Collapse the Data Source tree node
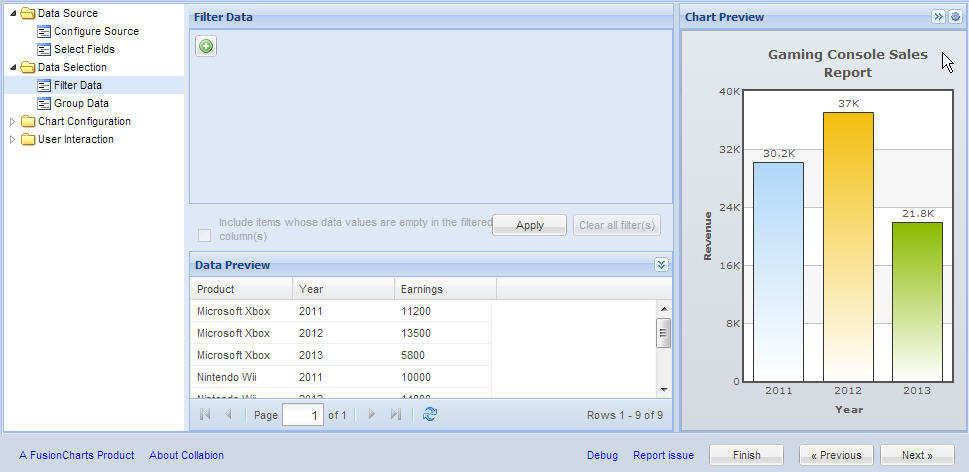Viewport: 969px width, 472px height. point(13,14)
